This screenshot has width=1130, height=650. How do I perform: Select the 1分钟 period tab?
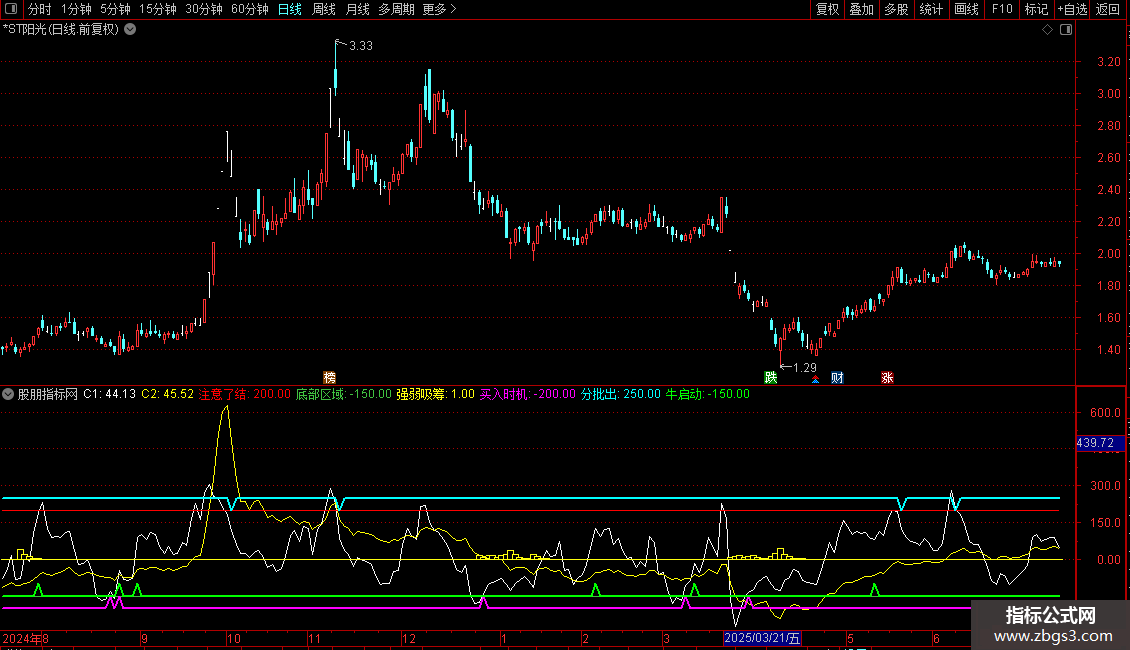(76, 9)
